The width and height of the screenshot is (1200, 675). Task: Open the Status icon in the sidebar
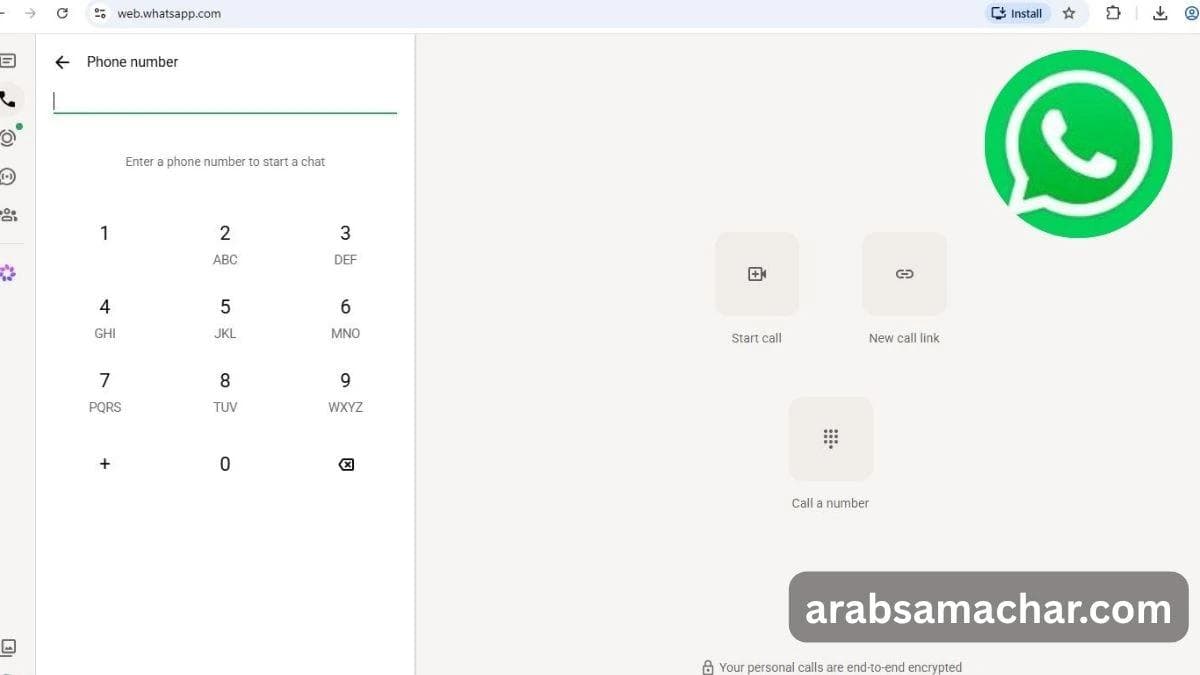pos(8,138)
